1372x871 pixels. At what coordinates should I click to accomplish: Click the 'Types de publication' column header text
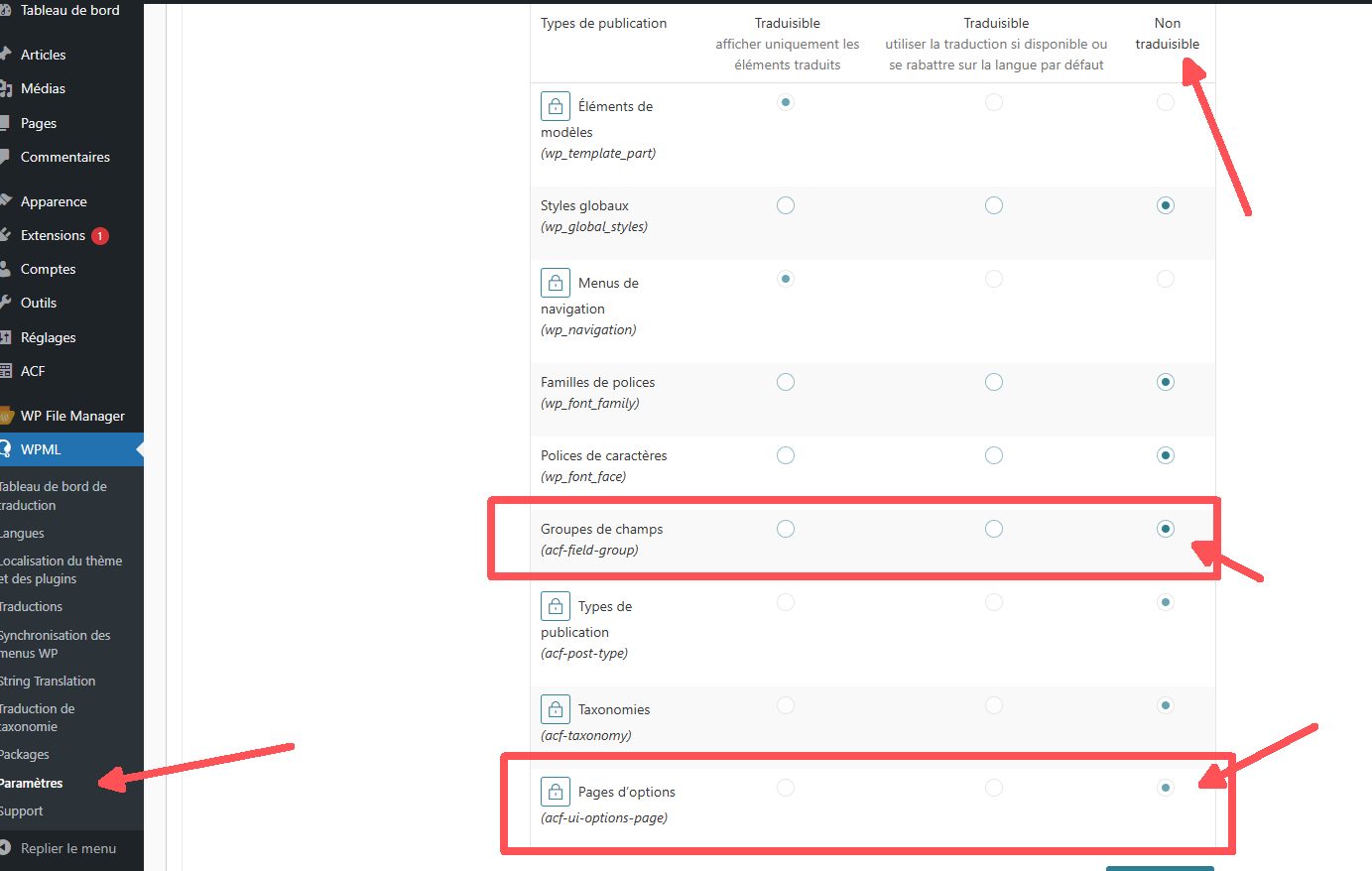pos(603,23)
